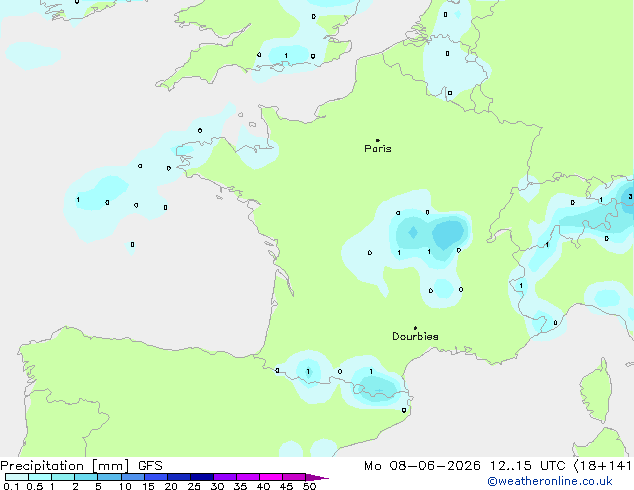Pick the dark navy swatch between 25 and 30
The image size is (634, 490).
tap(201, 477)
